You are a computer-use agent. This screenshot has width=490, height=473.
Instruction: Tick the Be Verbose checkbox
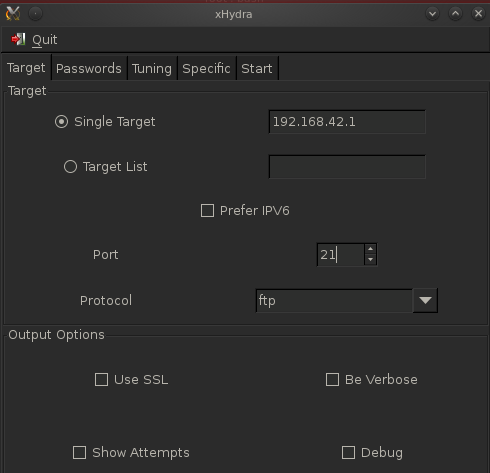332,379
